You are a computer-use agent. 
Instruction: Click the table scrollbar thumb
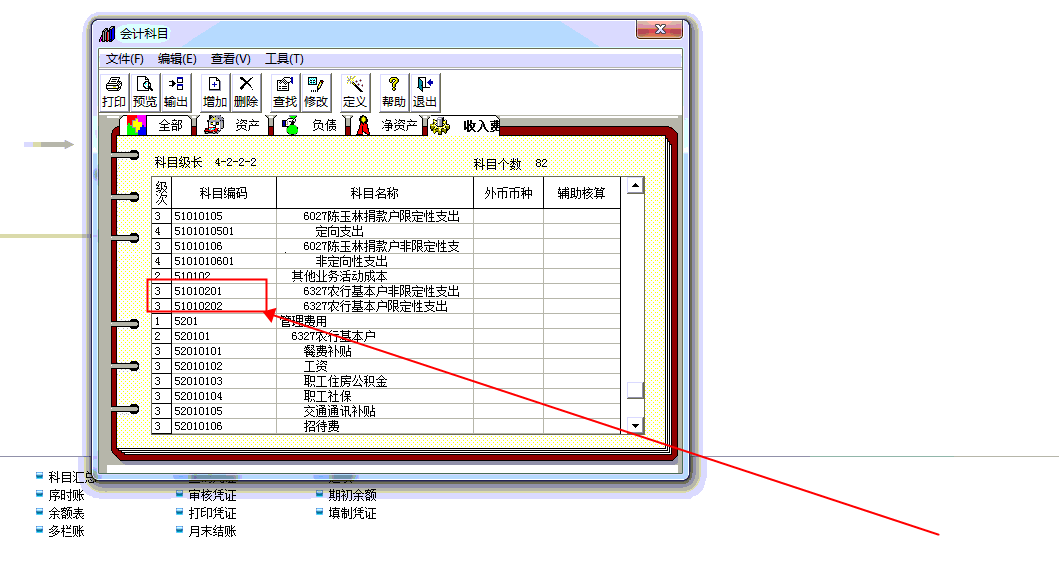[x=635, y=390]
